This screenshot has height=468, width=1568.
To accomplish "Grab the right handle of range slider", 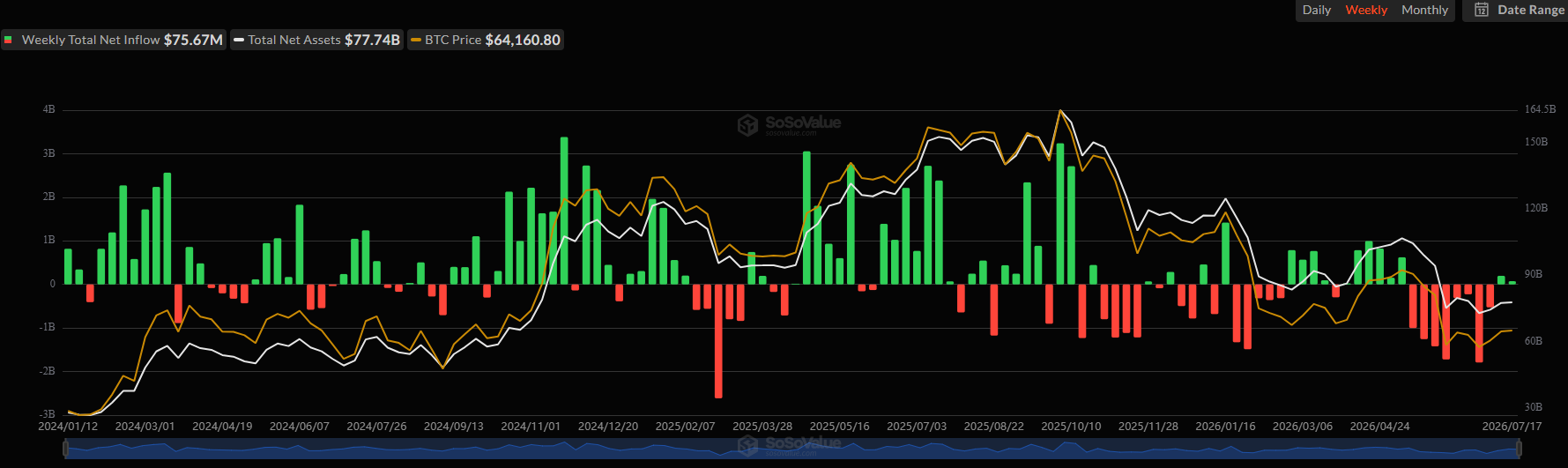I will click(x=1518, y=449).
